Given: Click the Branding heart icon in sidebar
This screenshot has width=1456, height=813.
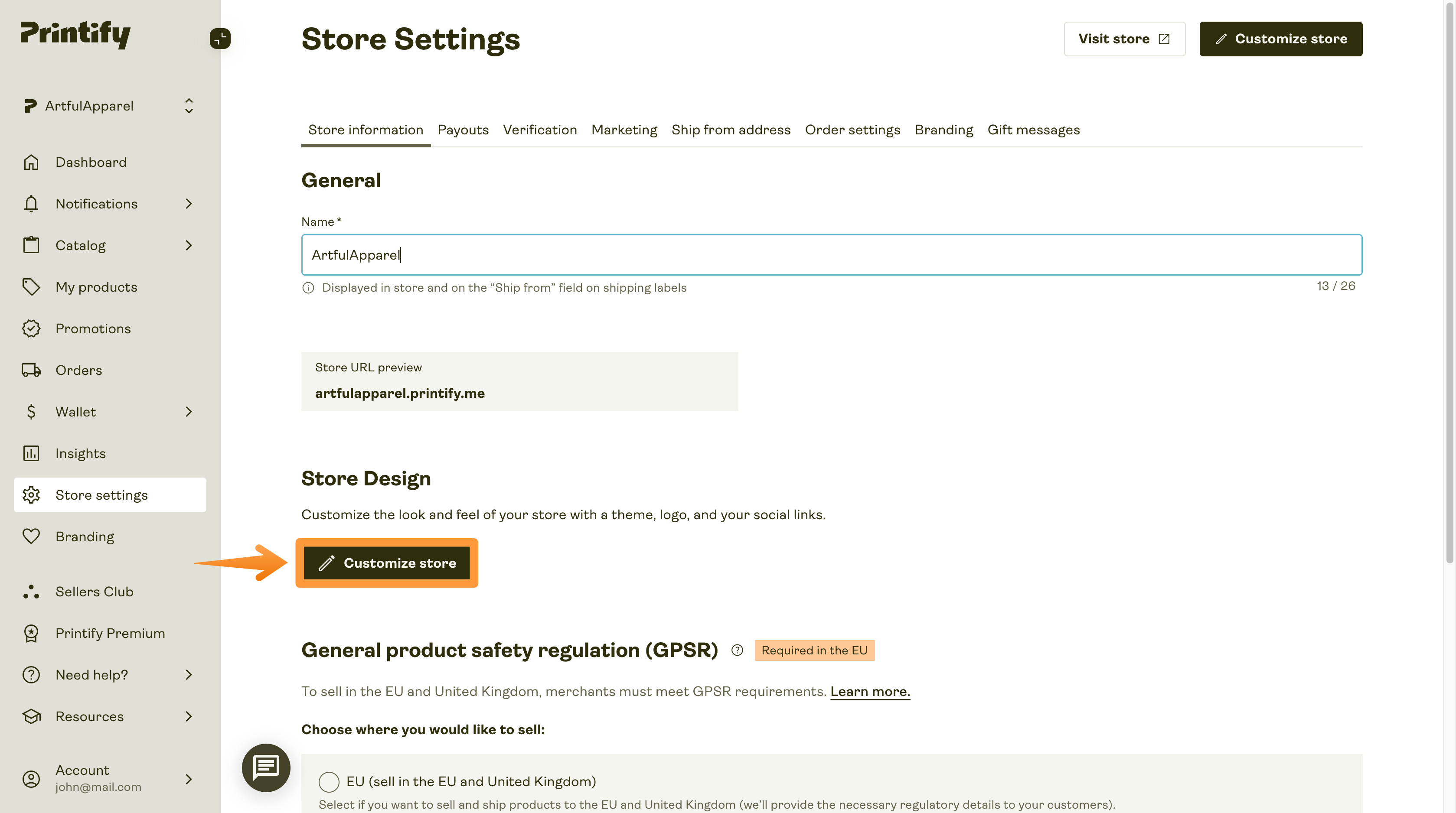Looking at the screenshot, I should coord(31,536).
